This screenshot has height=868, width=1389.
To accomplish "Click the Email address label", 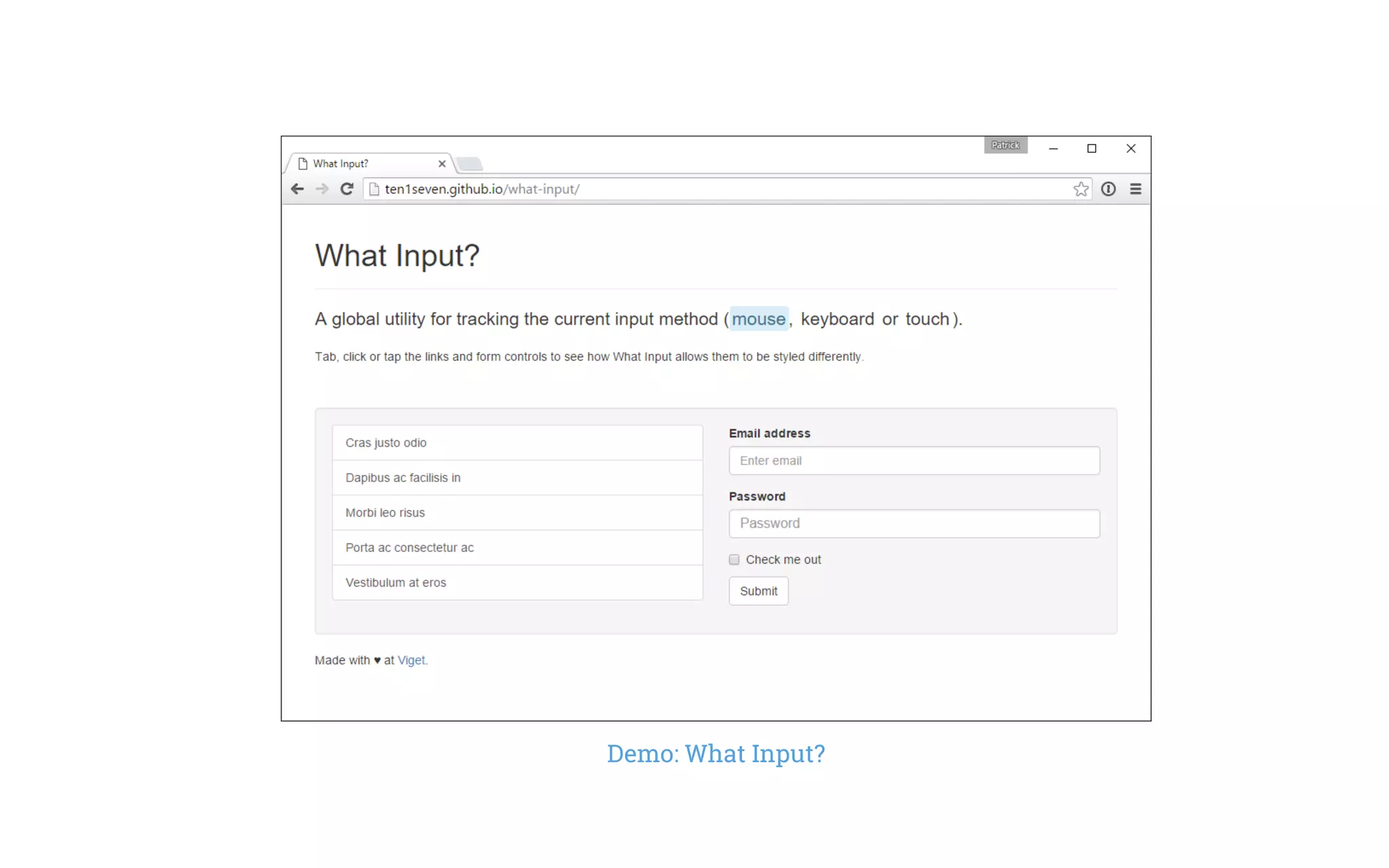I will [769, 433].
